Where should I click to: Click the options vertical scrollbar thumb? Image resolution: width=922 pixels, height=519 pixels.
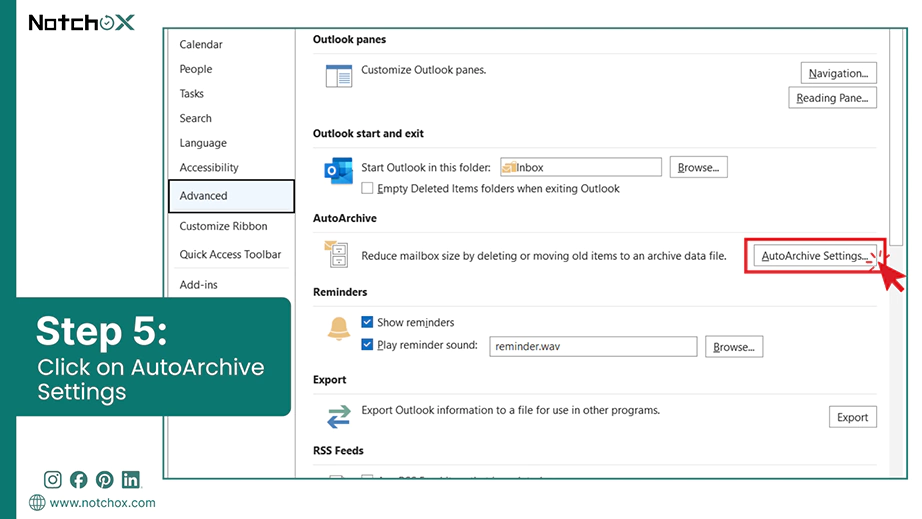[x=896, y=137]
